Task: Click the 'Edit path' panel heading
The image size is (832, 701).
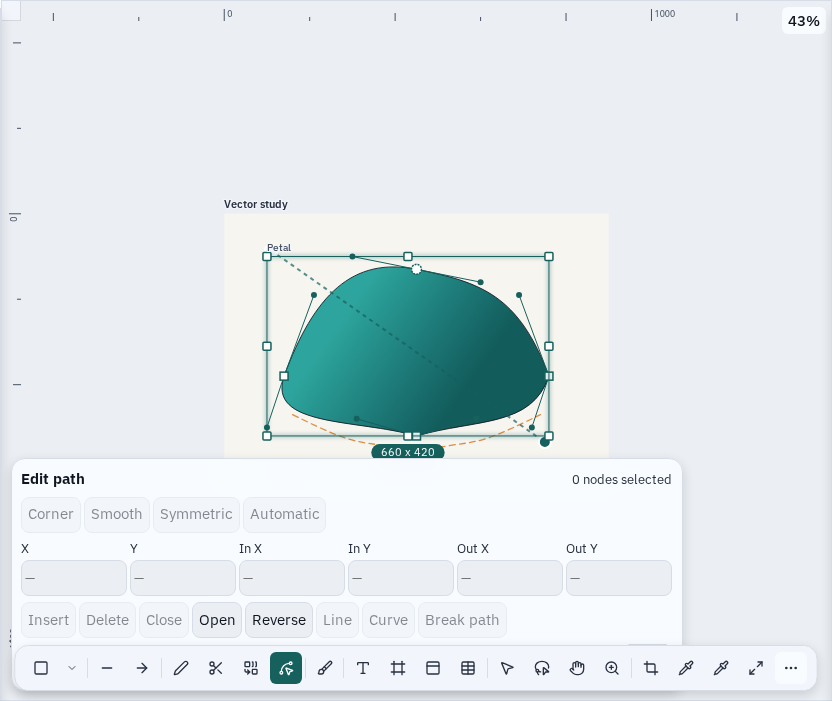Action: point(53,479)
